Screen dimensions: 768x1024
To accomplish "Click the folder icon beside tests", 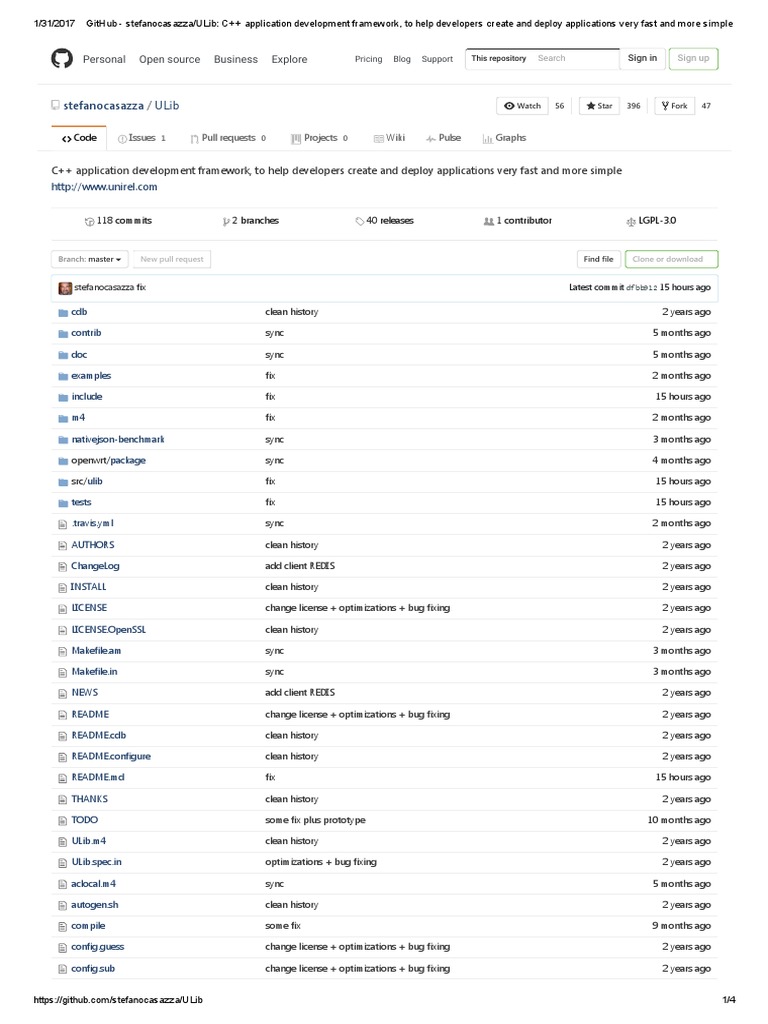I will pos(62,503).
